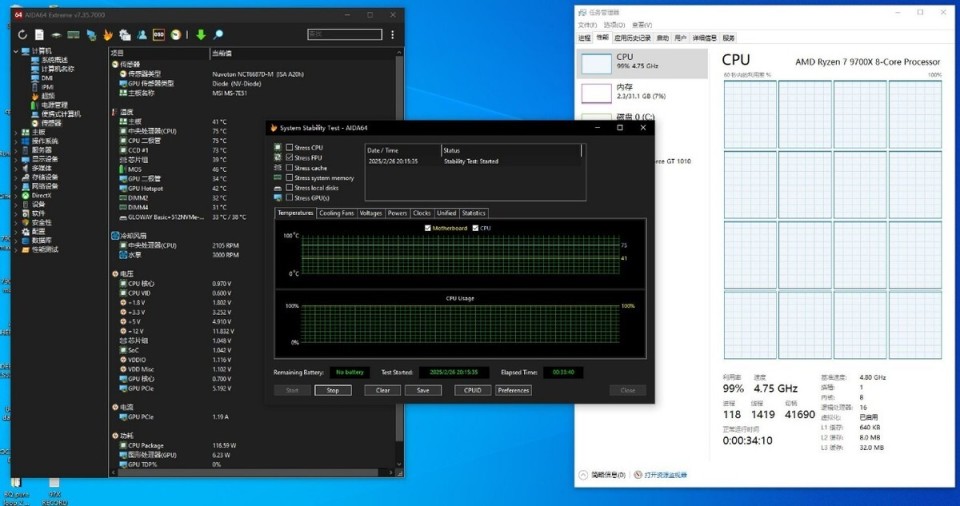The image size is (960, 506).
Task: Click the 简略信息 collapse arrow in Task Manager
Action: coord(583,475)
